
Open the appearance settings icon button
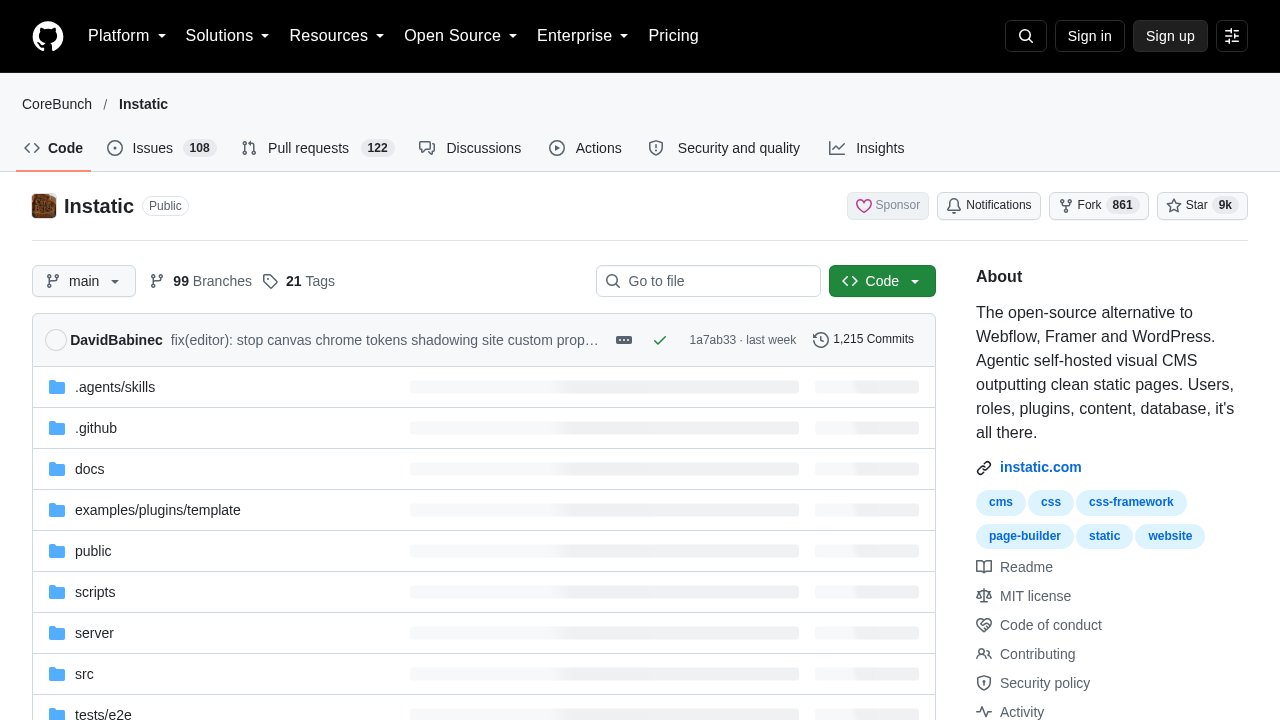[x=1232, y=36]
